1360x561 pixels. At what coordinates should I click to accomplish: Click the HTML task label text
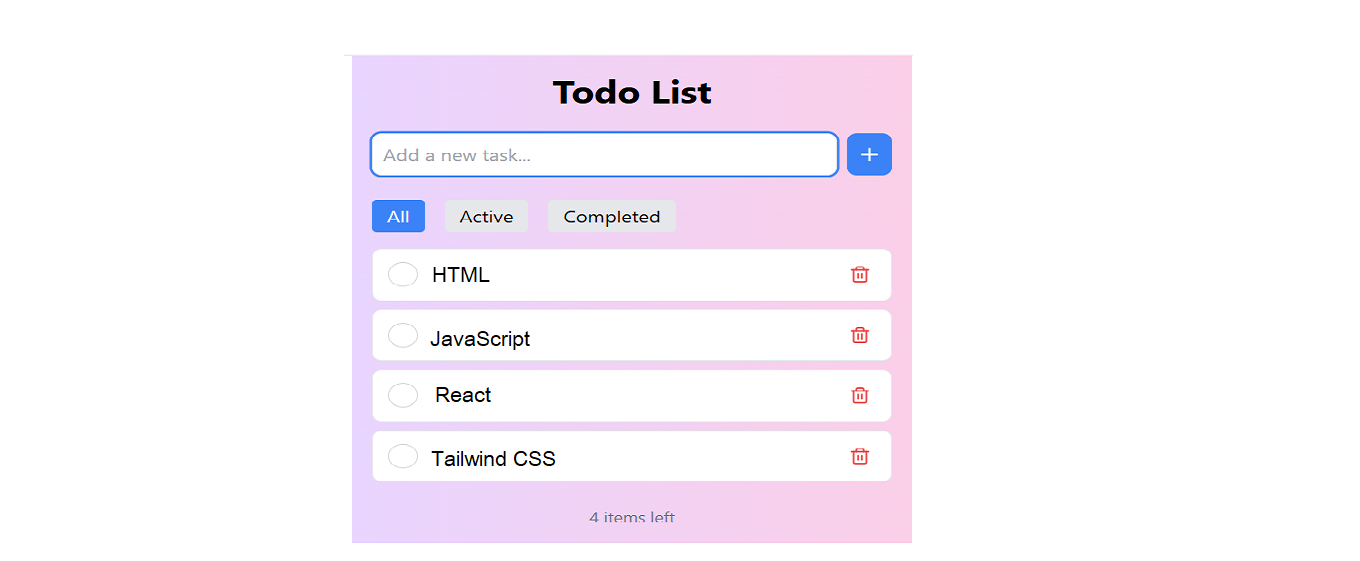[x=461, y=275]
